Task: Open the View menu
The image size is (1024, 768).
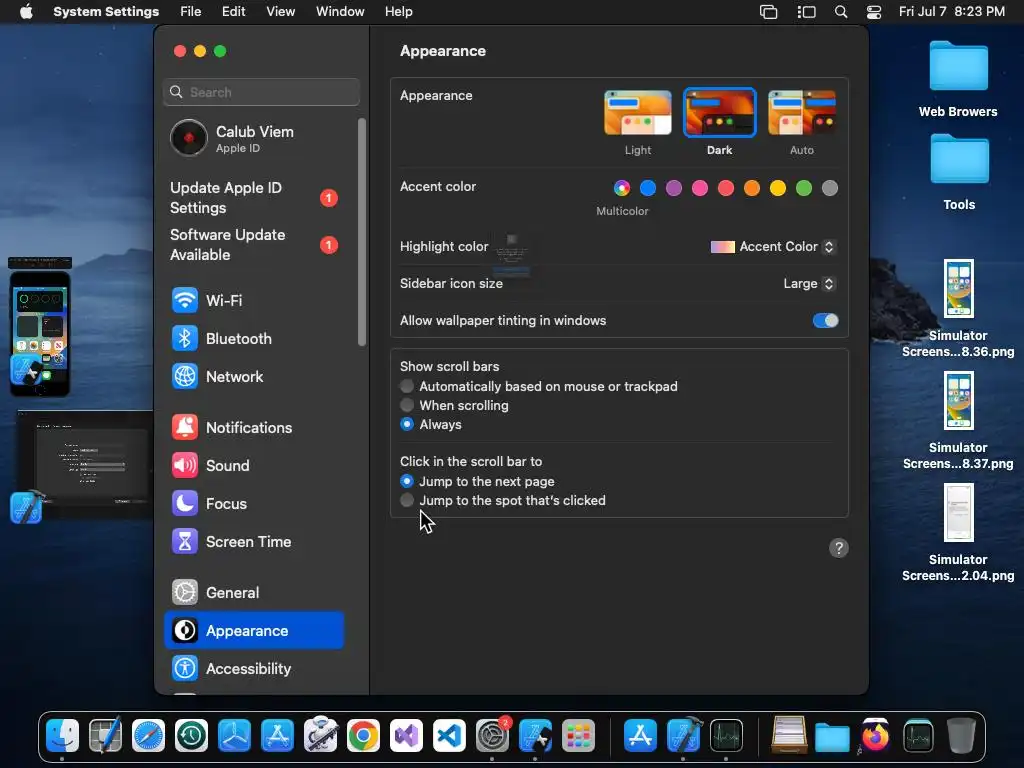Action: point(280,12)
